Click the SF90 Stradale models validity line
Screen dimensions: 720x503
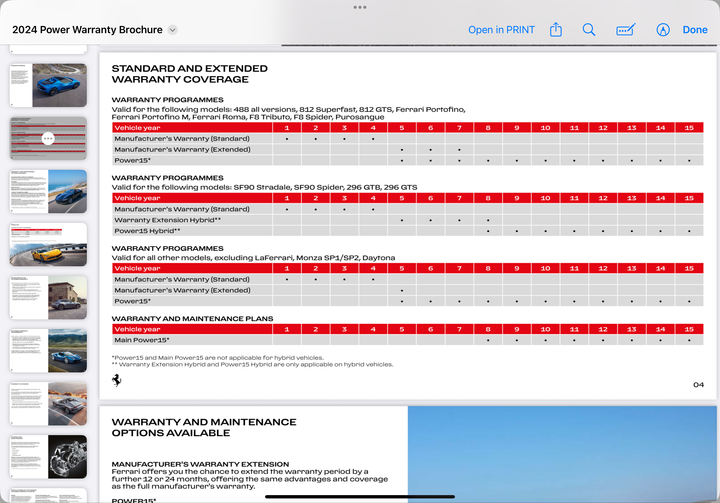pyautogui.click(x=264, y=187)
